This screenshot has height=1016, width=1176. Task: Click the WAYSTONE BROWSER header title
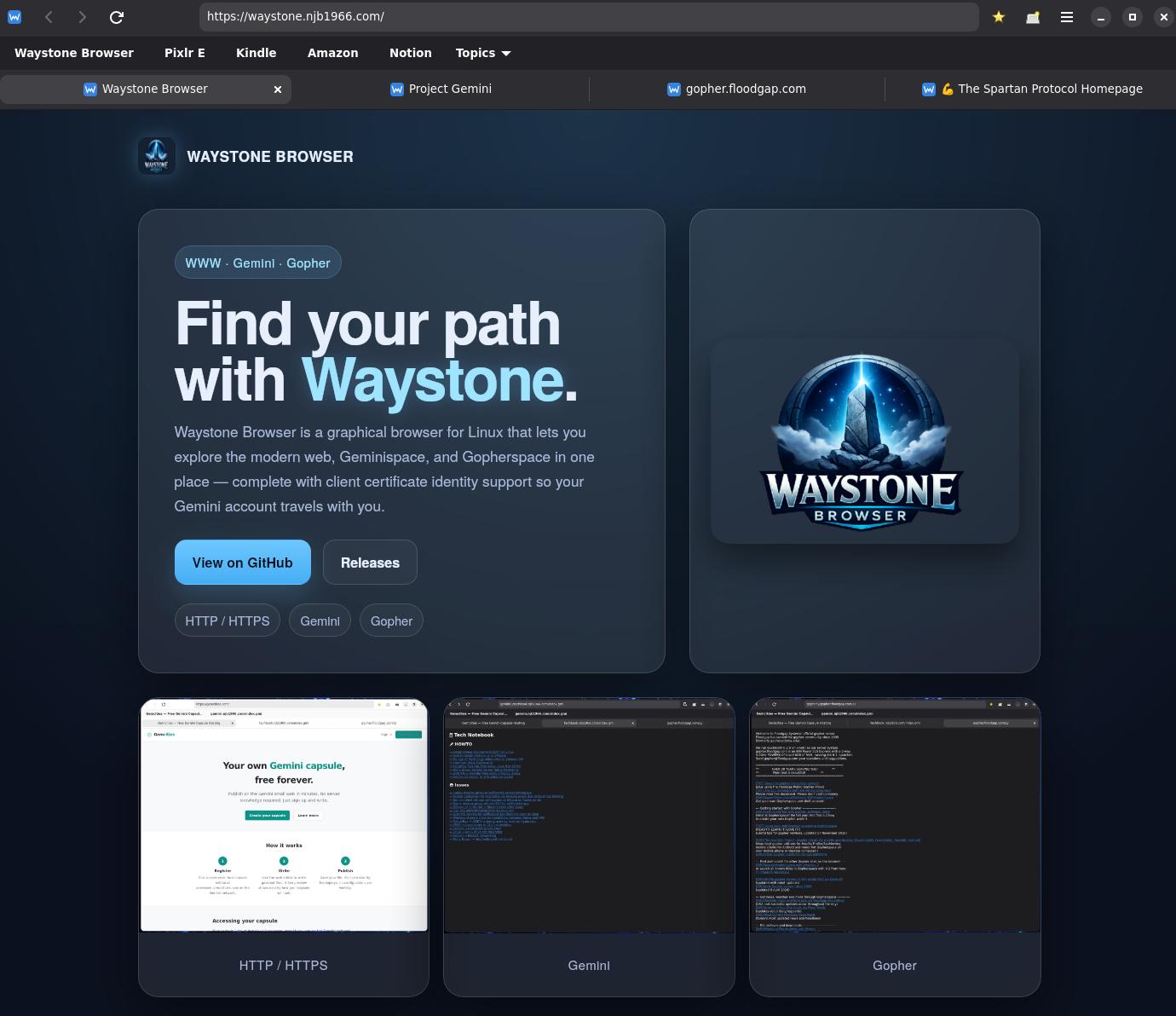[x=270, y=157]
